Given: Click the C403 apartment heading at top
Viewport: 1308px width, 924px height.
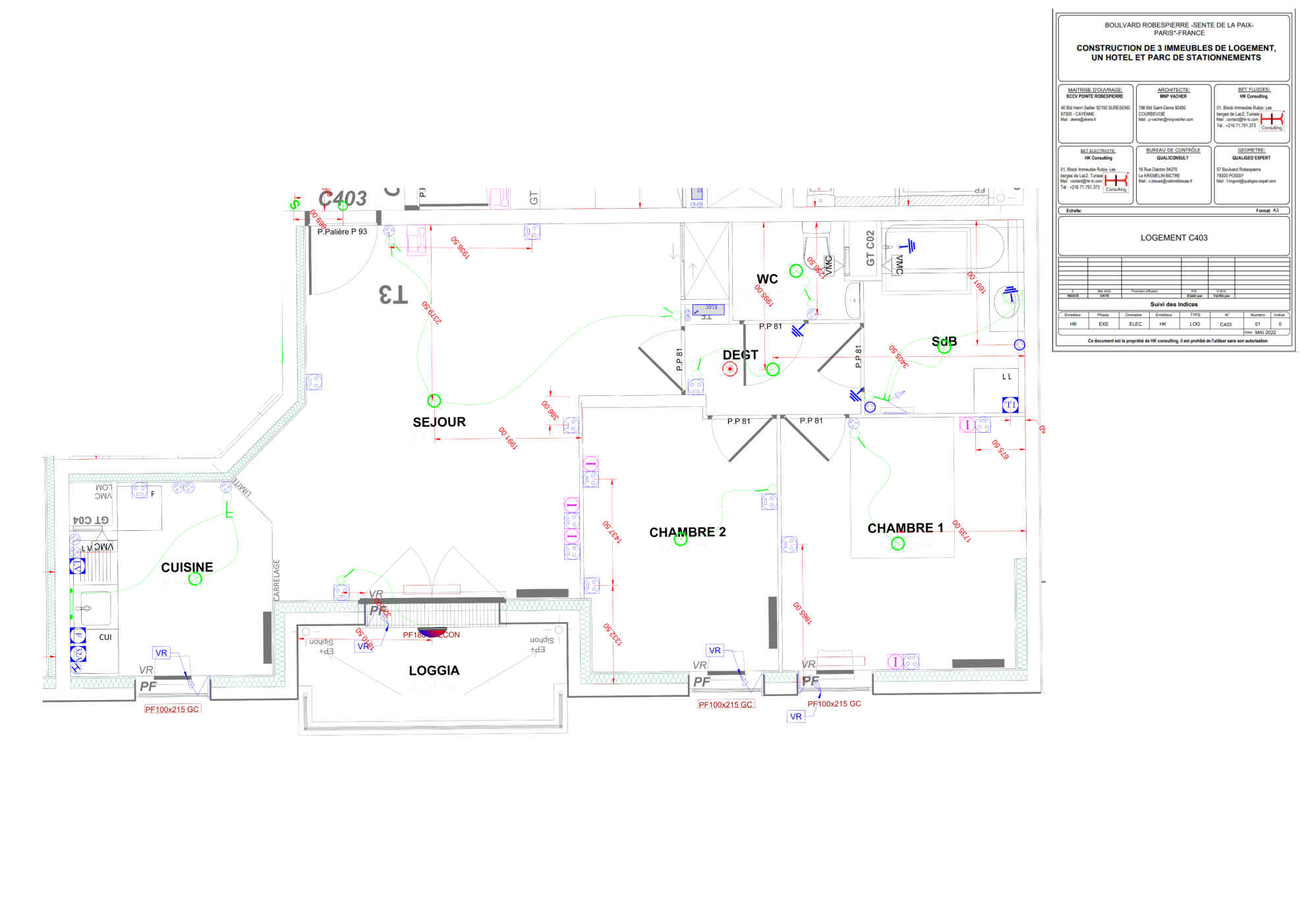Looking at the screenshot, I should 342,198.
